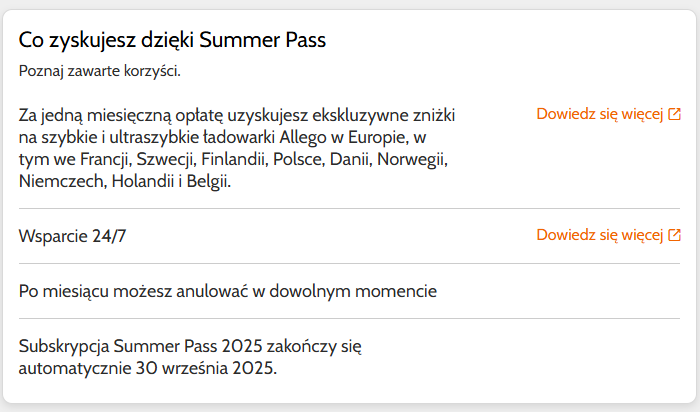This screenshot has height=412, width=700.
Task: Select the 'Poznaj zawarte korzyści.' subtitle
Action: click(x=100, y=71)
